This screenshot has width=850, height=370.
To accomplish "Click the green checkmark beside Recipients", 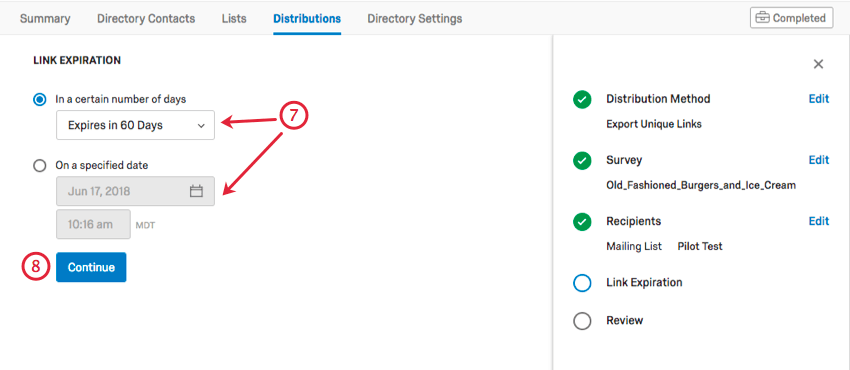I will pyautogui.click(x=582, y=222).
